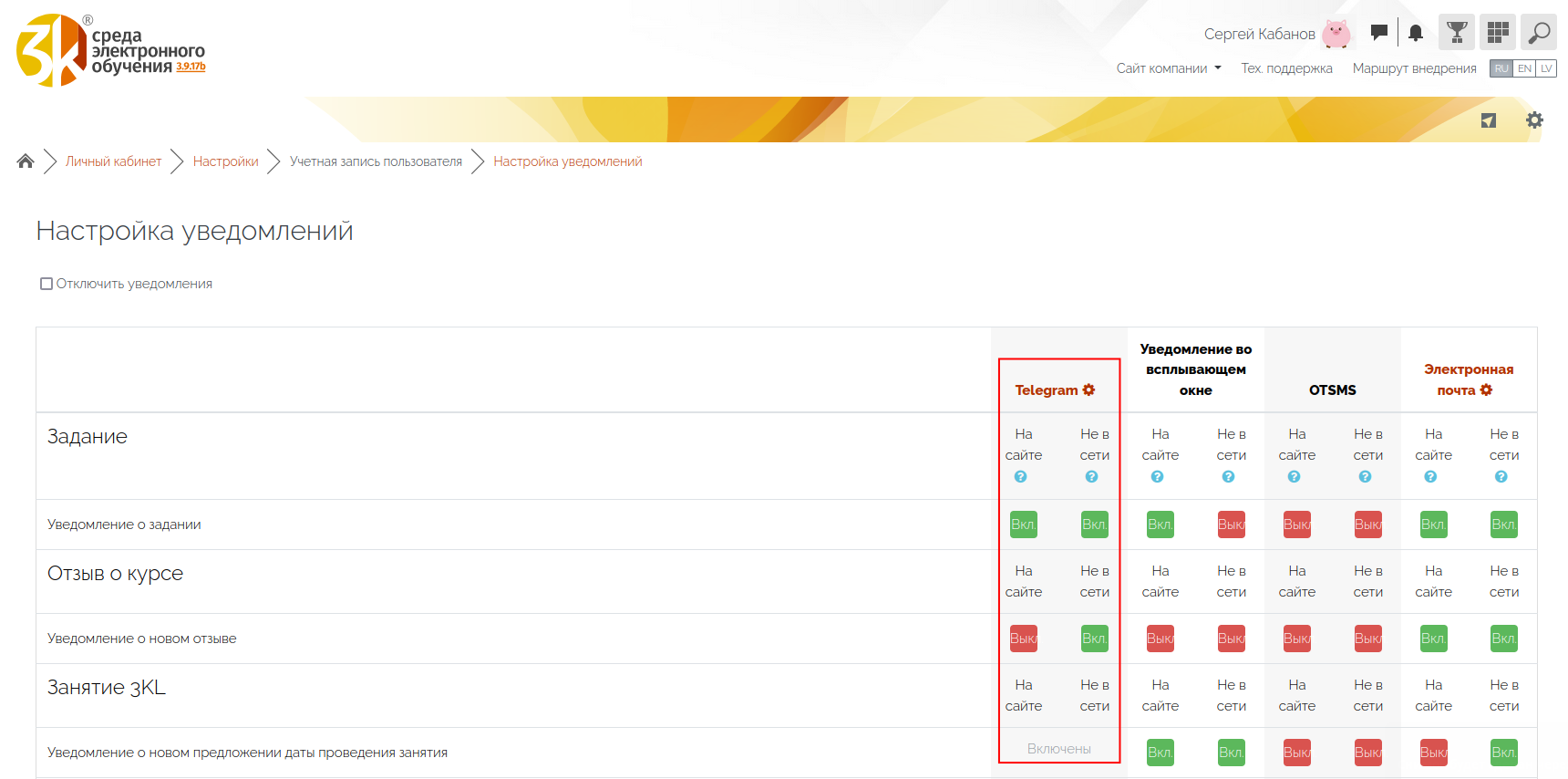Click the arrow icon on the banner
1568x779 pixels.
[x=1489, y=120]
